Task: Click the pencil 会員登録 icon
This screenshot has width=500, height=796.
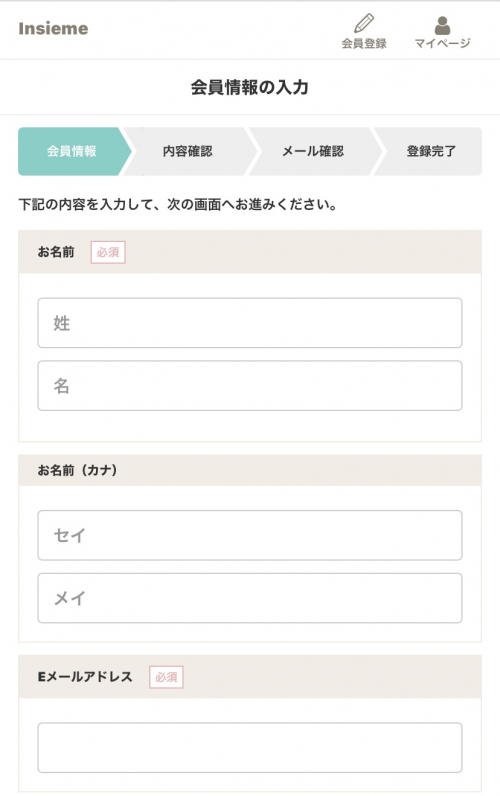Action: tap(364, 23)
